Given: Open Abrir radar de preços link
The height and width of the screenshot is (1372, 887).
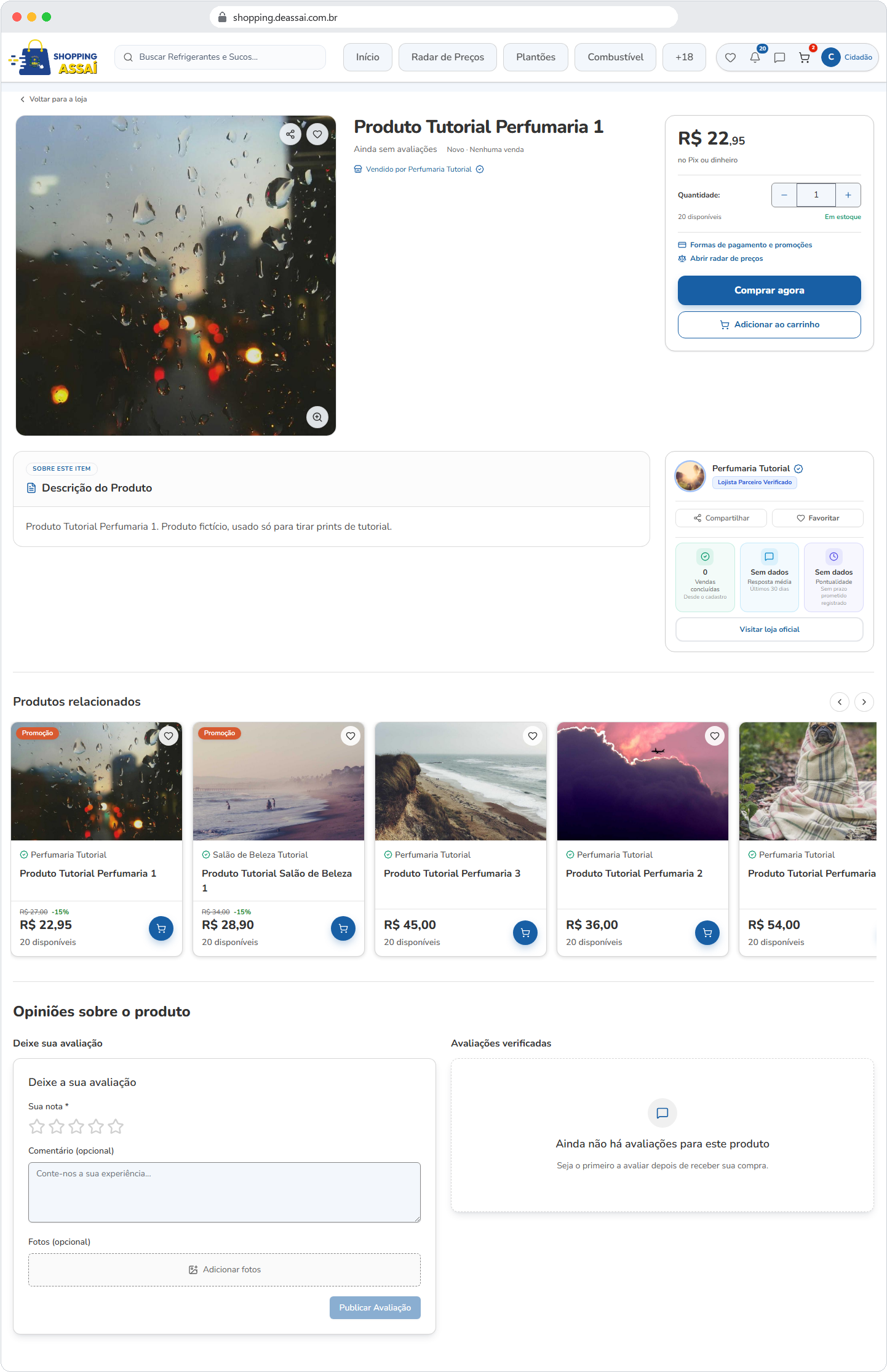Looking at the screenshot, I should coord(720,258).
